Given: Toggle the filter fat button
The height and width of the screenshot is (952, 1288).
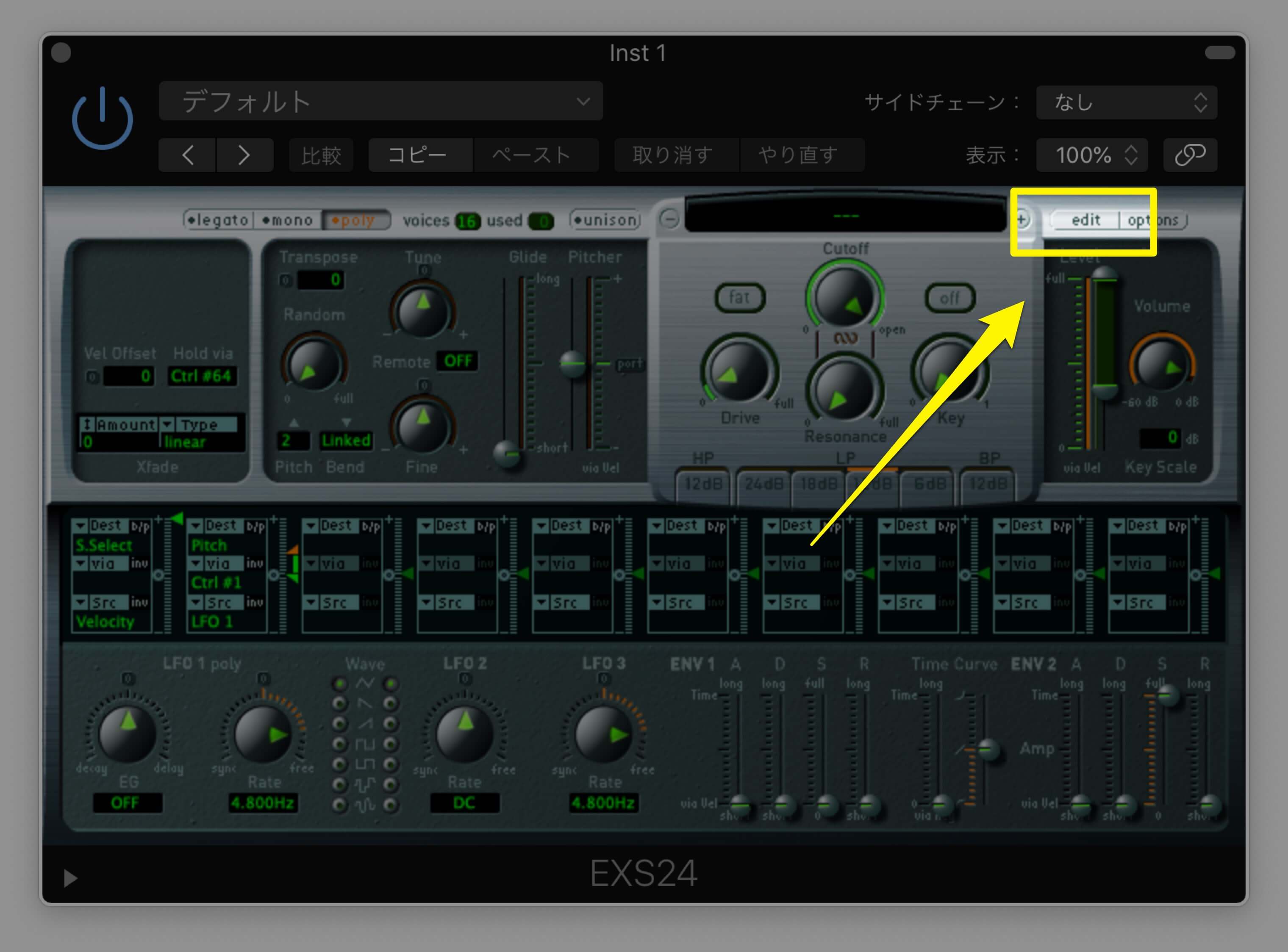Looking at the screenshot, I should pyautogui.click(x=740, y=297).
